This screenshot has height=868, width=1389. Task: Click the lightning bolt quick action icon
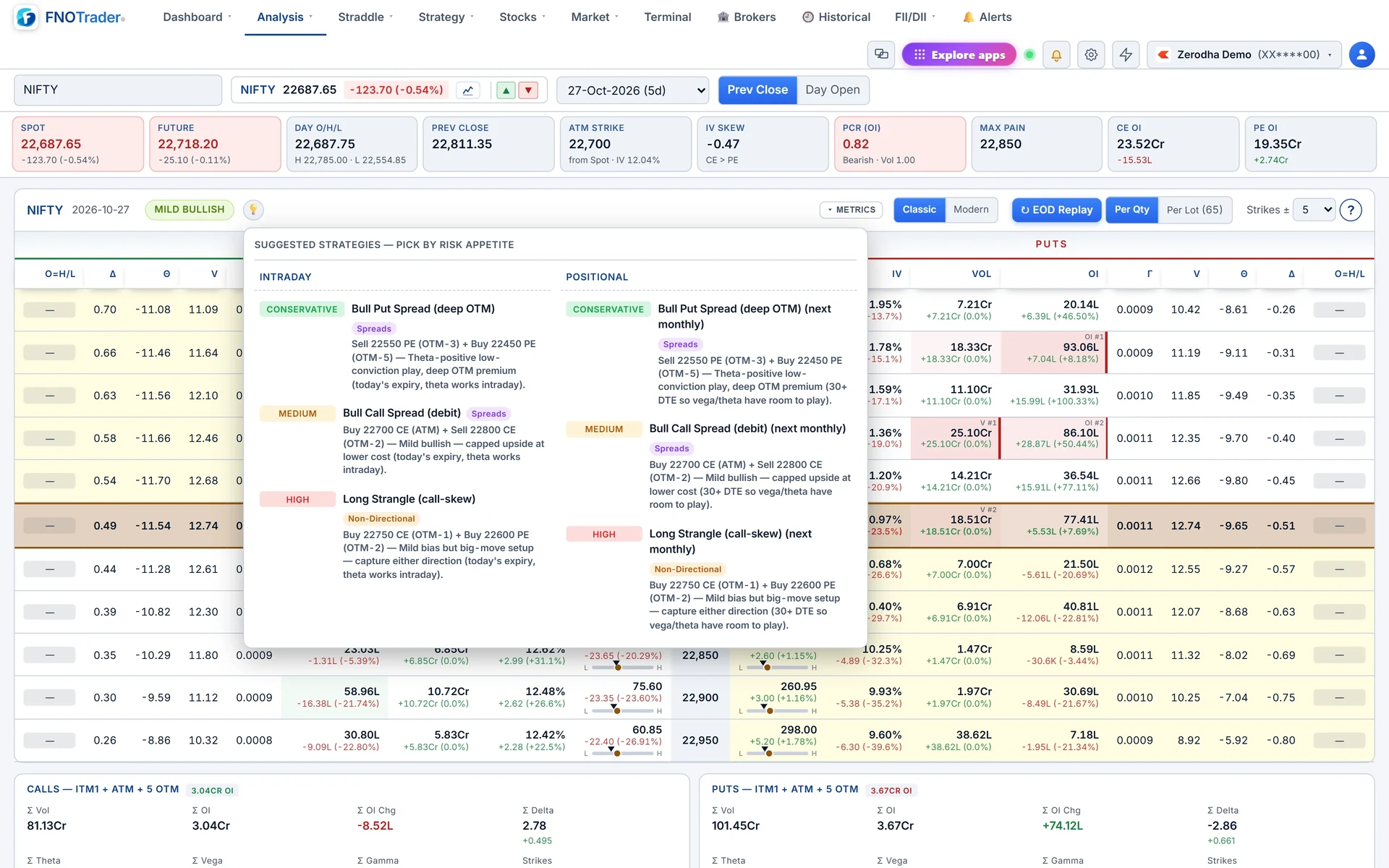coord(1126,54)
